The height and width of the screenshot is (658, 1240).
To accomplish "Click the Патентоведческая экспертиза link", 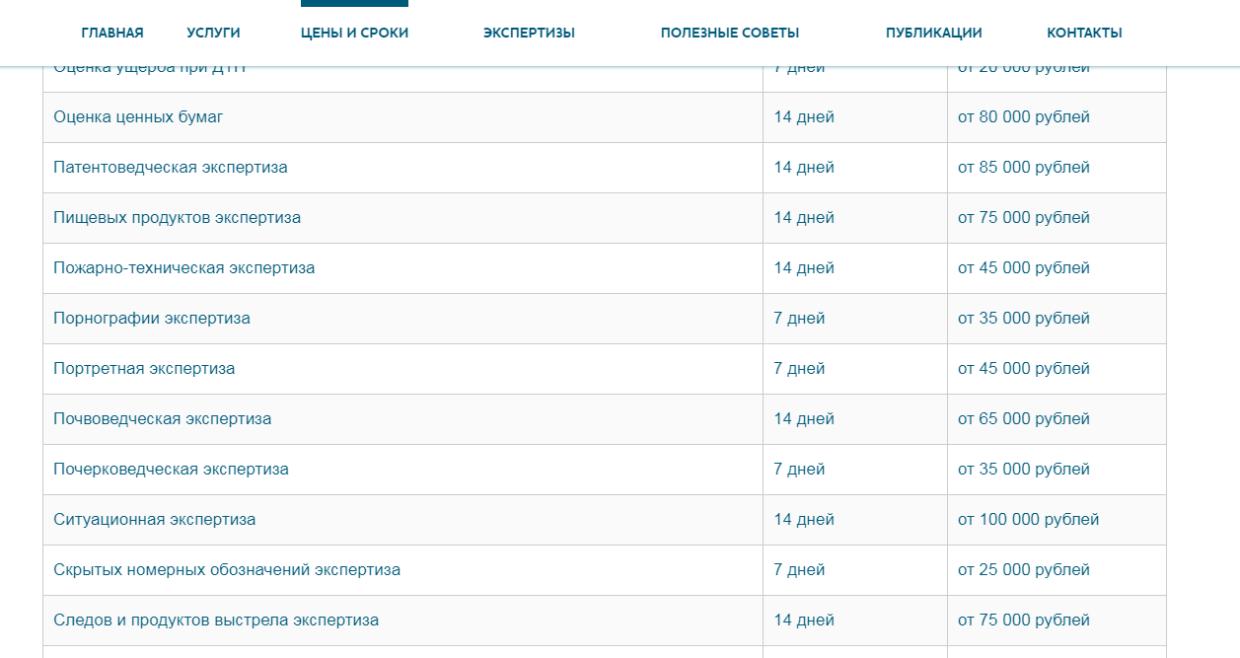I will pyautogui.click(x=170, y=167).
